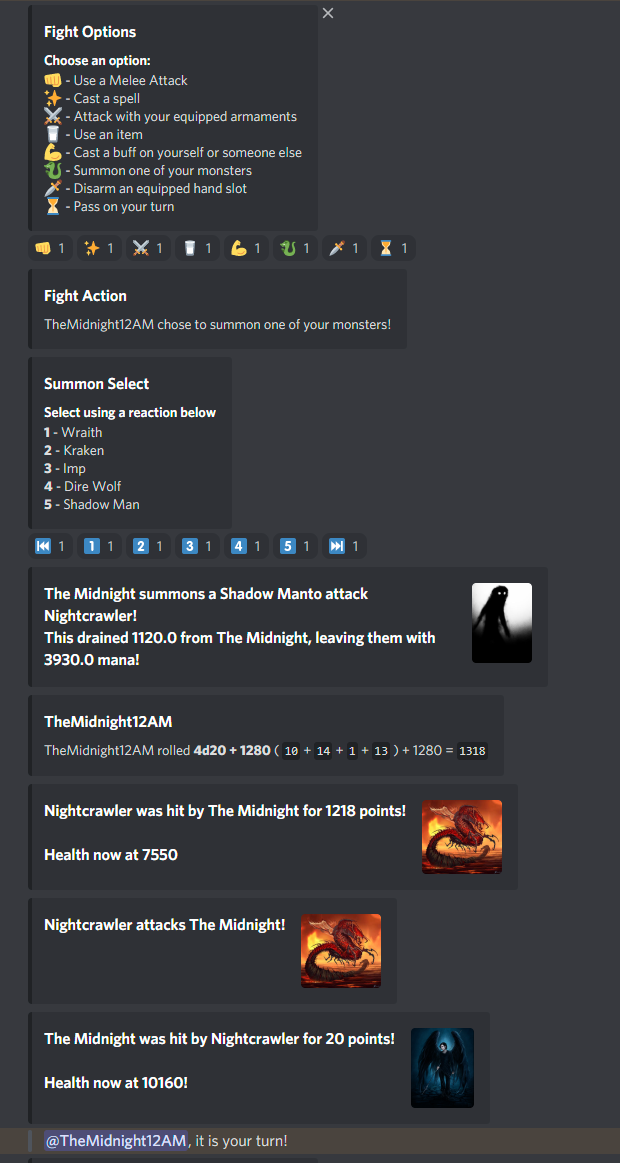The image size is (620, 1163).
Task: Select the dragon summon monster reaction
Action: point(295,248)
